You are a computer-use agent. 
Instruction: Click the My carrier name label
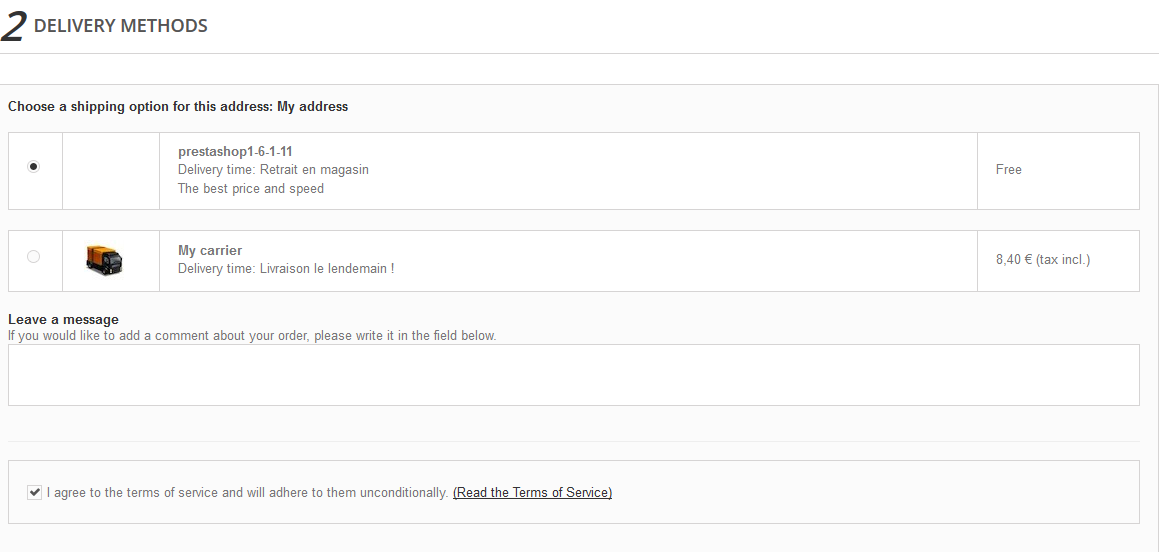click(210, 251)
